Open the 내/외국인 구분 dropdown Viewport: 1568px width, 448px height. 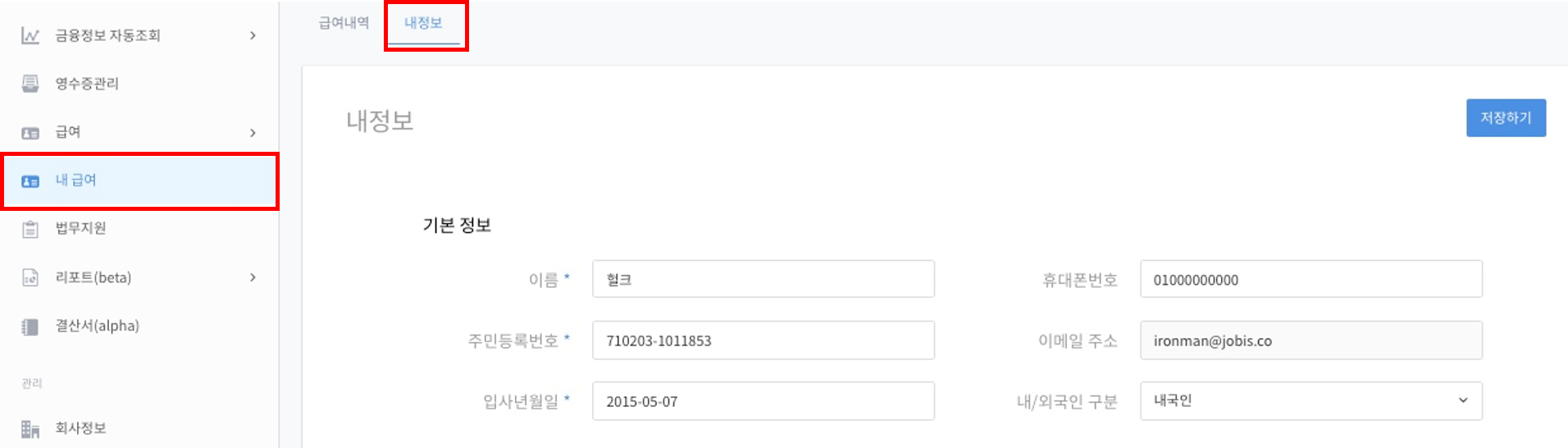tap(1310, 400)
